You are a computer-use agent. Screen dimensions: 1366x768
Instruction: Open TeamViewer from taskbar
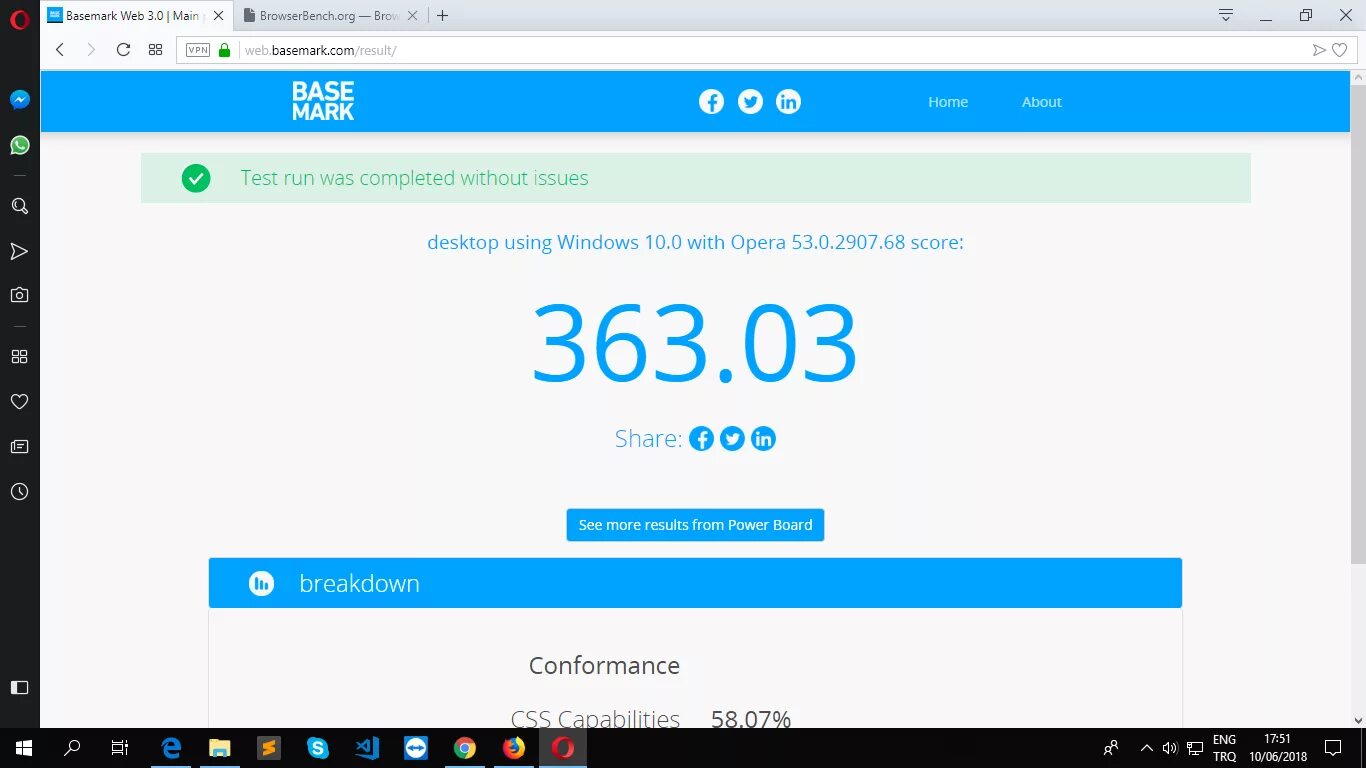click(x=415, y=748)
